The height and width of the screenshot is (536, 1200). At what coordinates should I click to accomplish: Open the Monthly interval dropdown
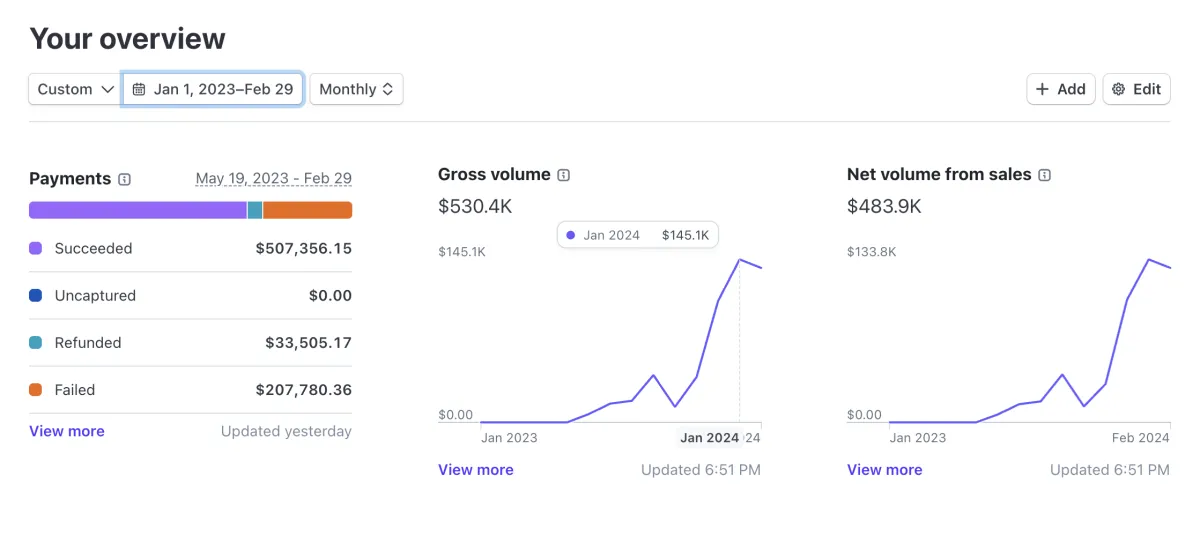point(356,89)
